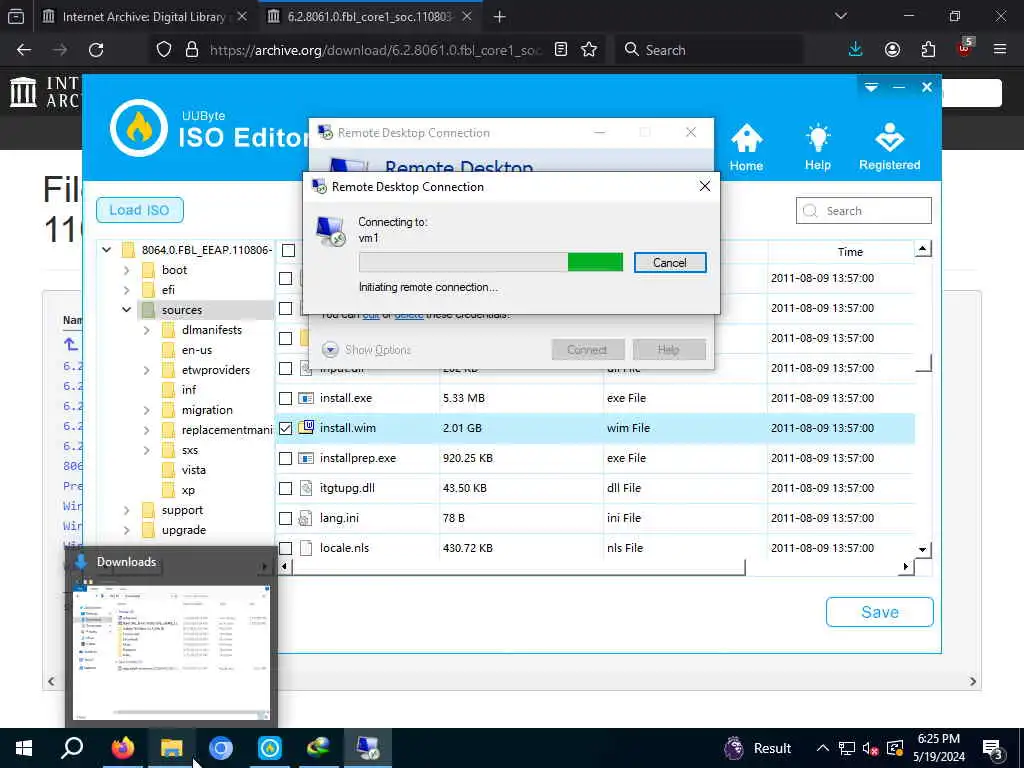1024x768 pixels.
Task: Check the itgtupg.dll checkbox
Action: (x=285, y=488)
